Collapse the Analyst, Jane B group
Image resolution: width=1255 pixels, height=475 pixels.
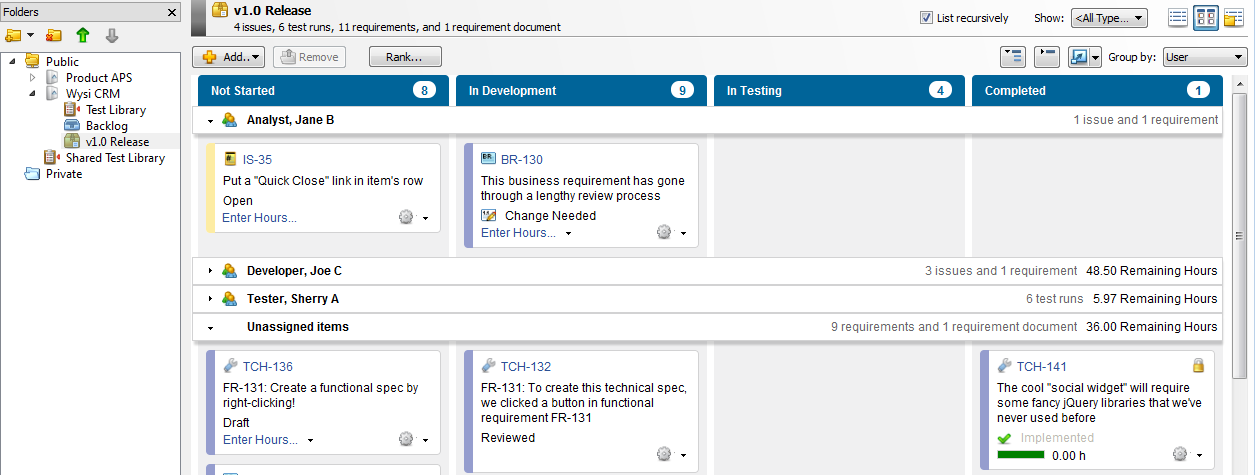[210, 120]
